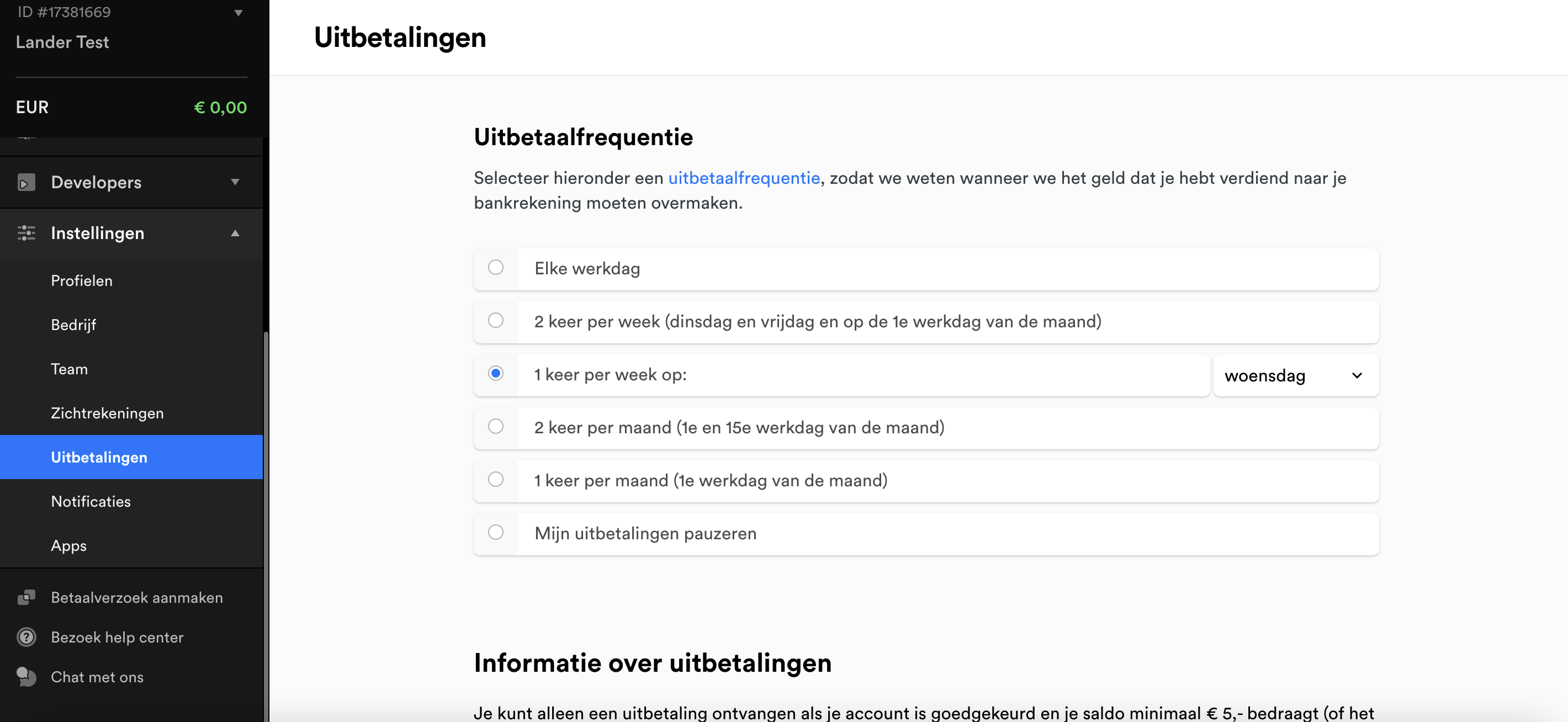Open the Developers menu item
Image resolution: width=1568 pixels, height=722 pixels.
pyautogui.click(x=131, y=182)
